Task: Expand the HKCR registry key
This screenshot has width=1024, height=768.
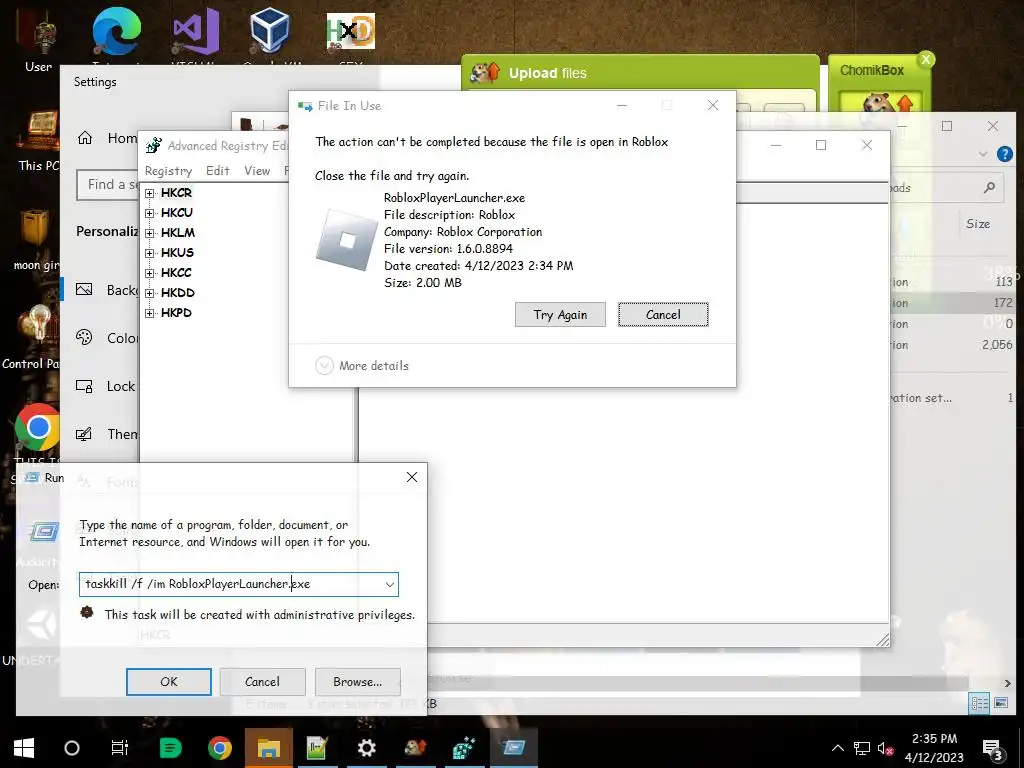Action: pyautogui.click(x=150, y=193)
